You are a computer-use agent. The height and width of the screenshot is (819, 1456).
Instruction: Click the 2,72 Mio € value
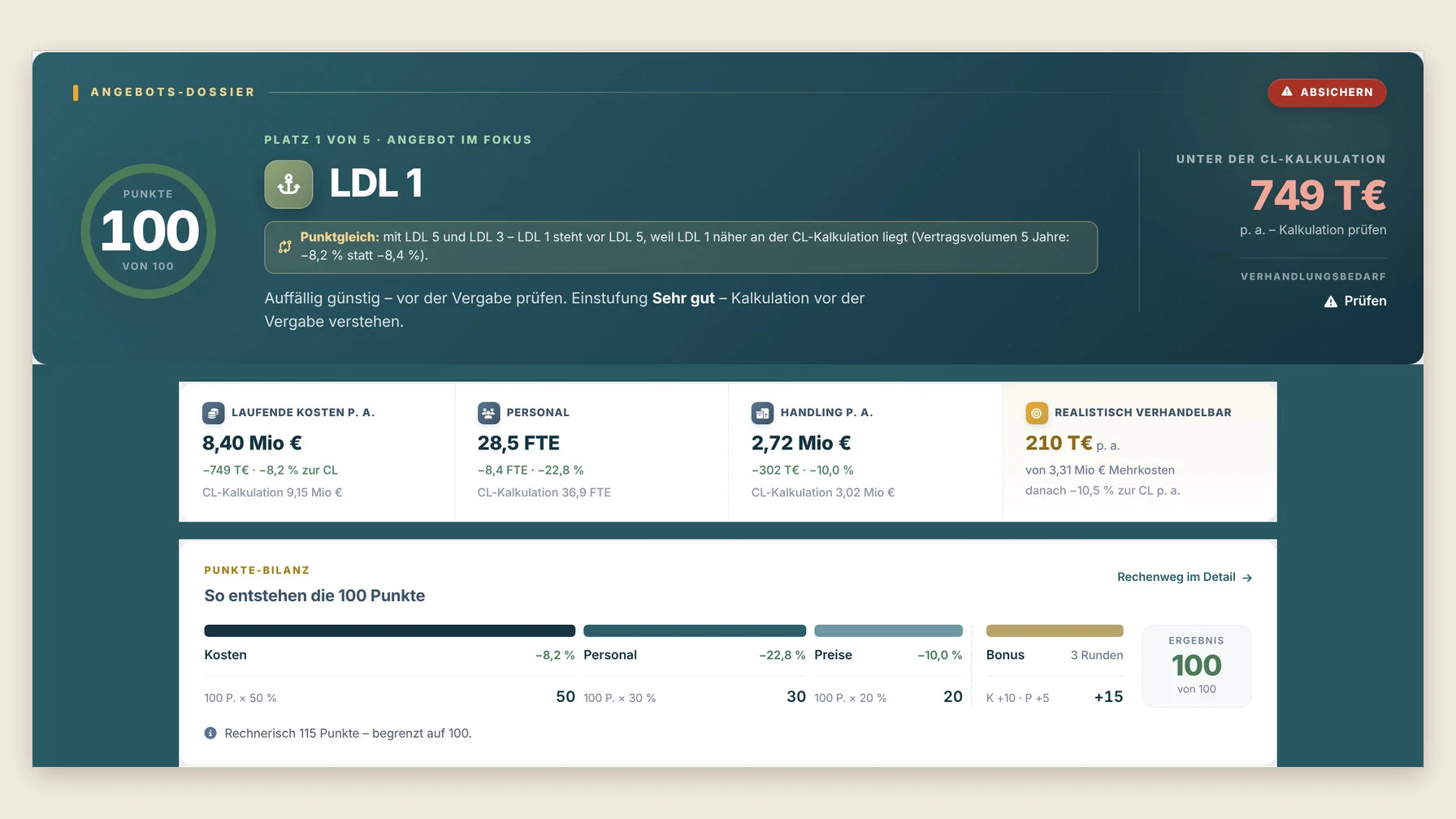click(801, 443)
